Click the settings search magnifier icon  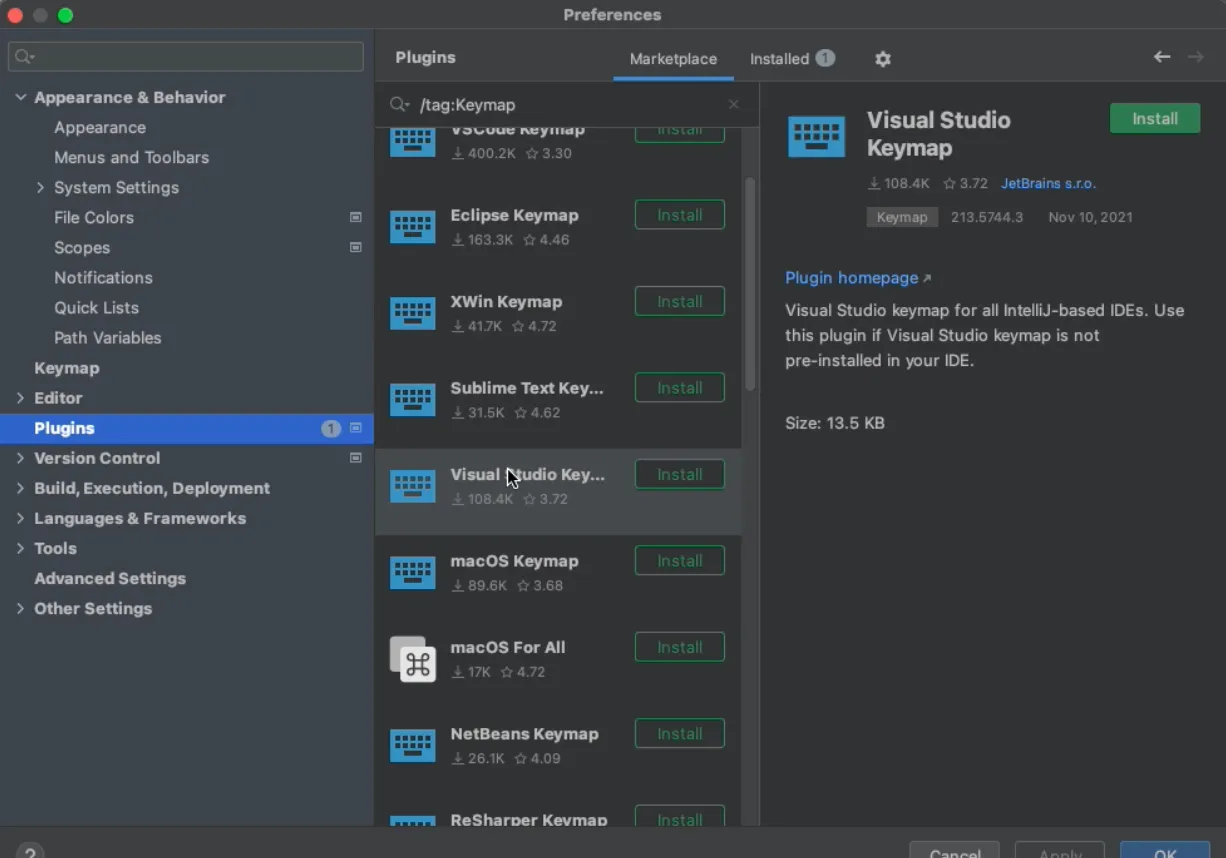pos(25,57)
